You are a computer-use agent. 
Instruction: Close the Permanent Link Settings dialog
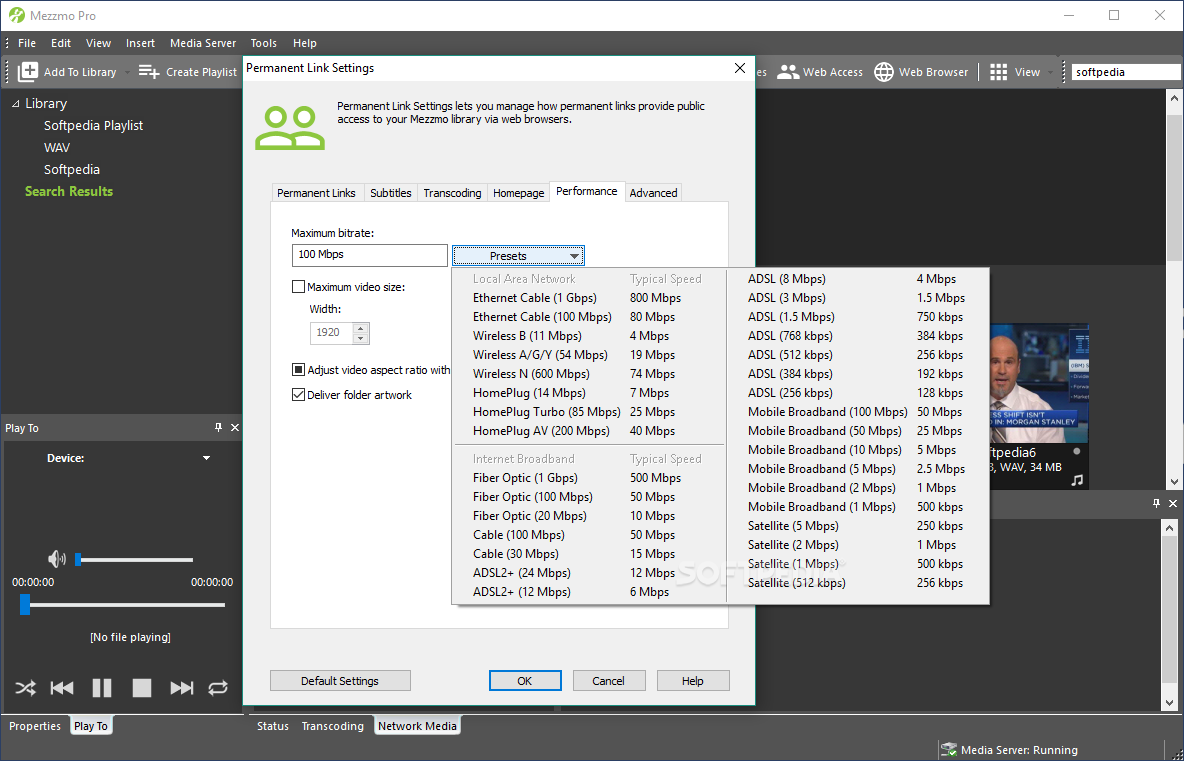(x=740, y=68)
